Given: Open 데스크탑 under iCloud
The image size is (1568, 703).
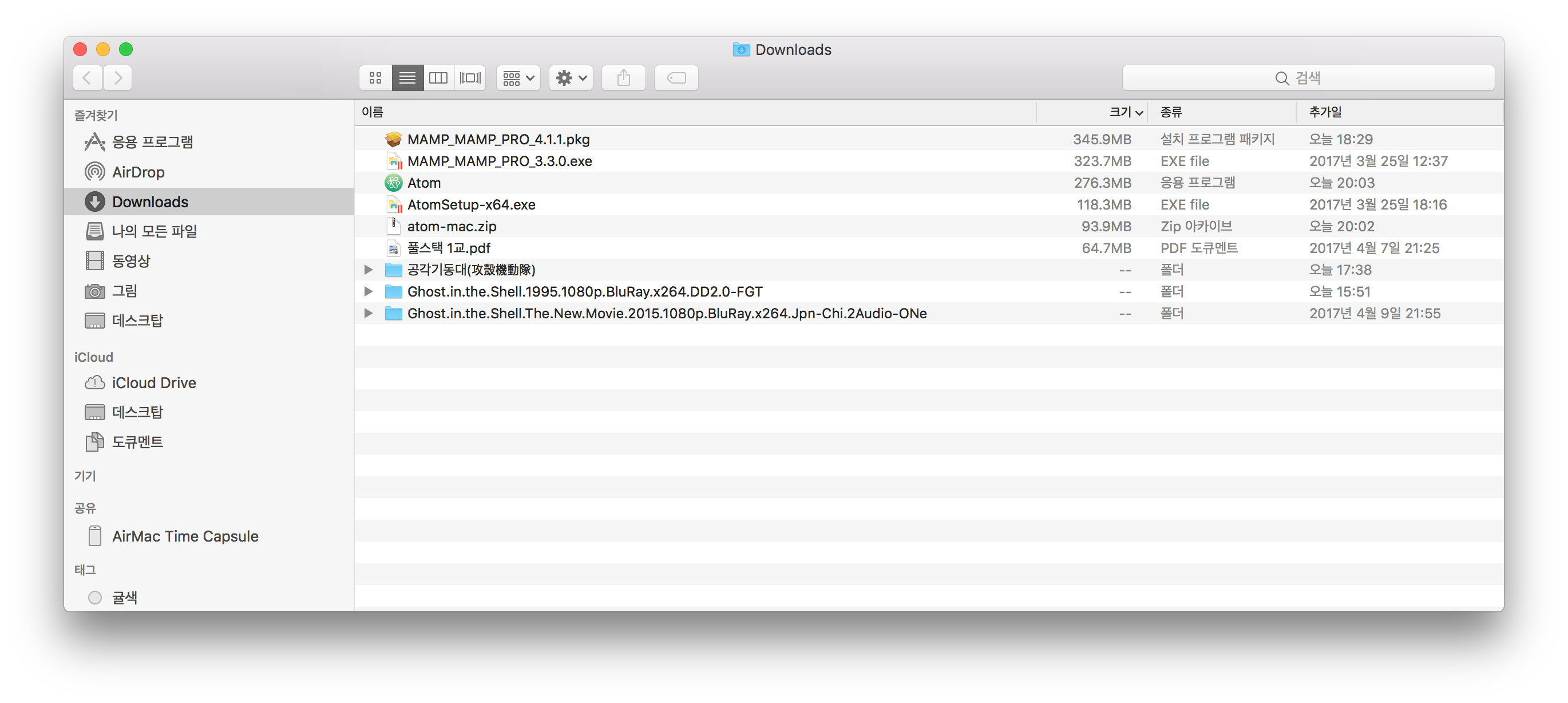Looking at the screenshot, I should [x=209, y=412].
